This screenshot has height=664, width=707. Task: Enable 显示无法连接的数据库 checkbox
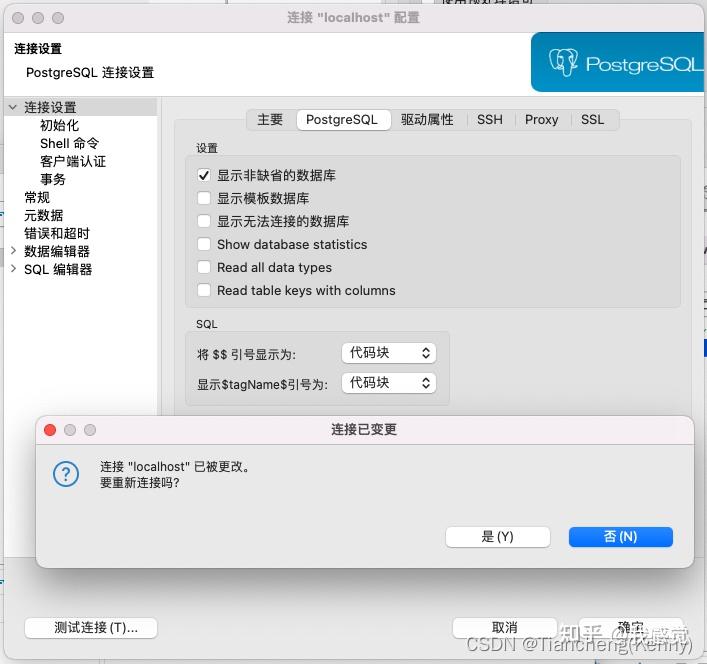(x=204, y=221)
